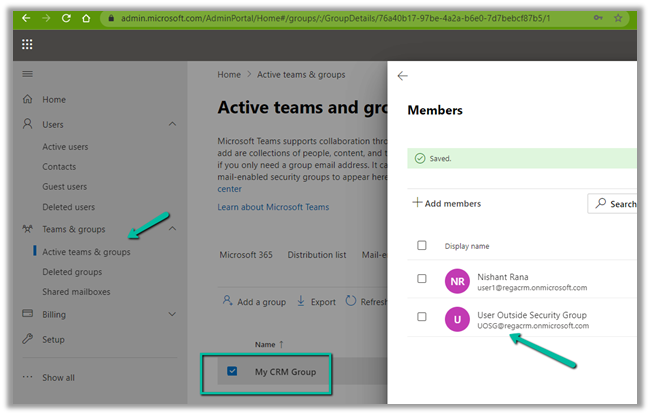This screenshot has width=650, height=415.
Task: Collapse the navigation hamburger menu
Action: (27, 74)
